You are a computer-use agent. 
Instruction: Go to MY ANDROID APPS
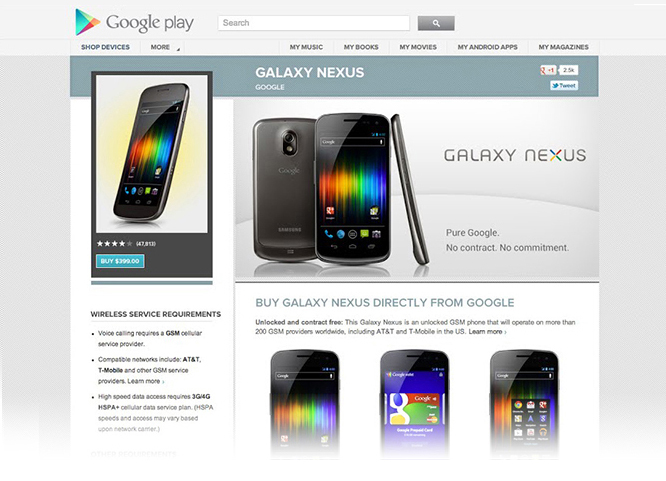click(x=488, y=47)
